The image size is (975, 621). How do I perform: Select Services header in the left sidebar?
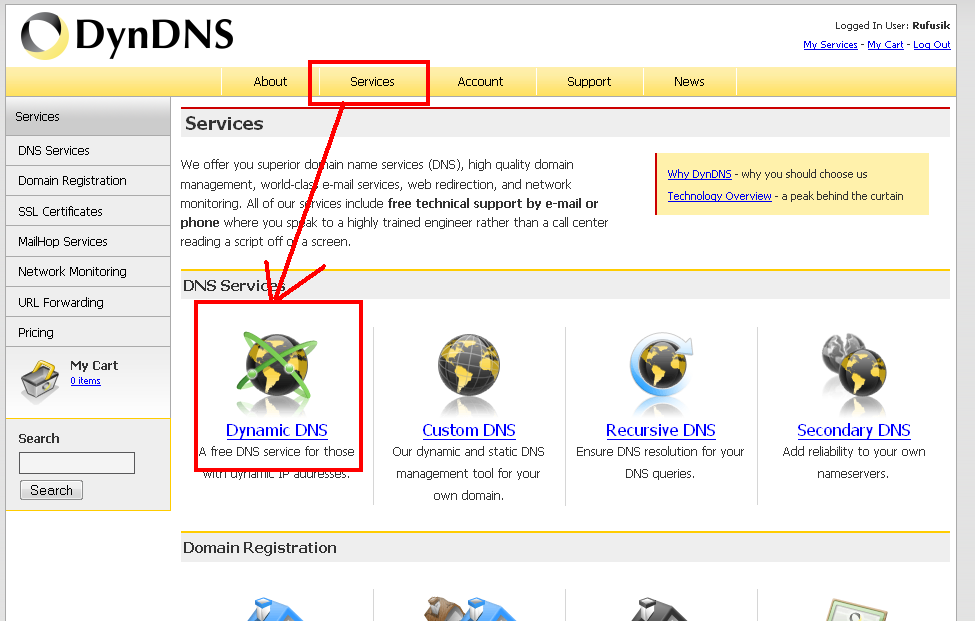[x=88, y=117]
